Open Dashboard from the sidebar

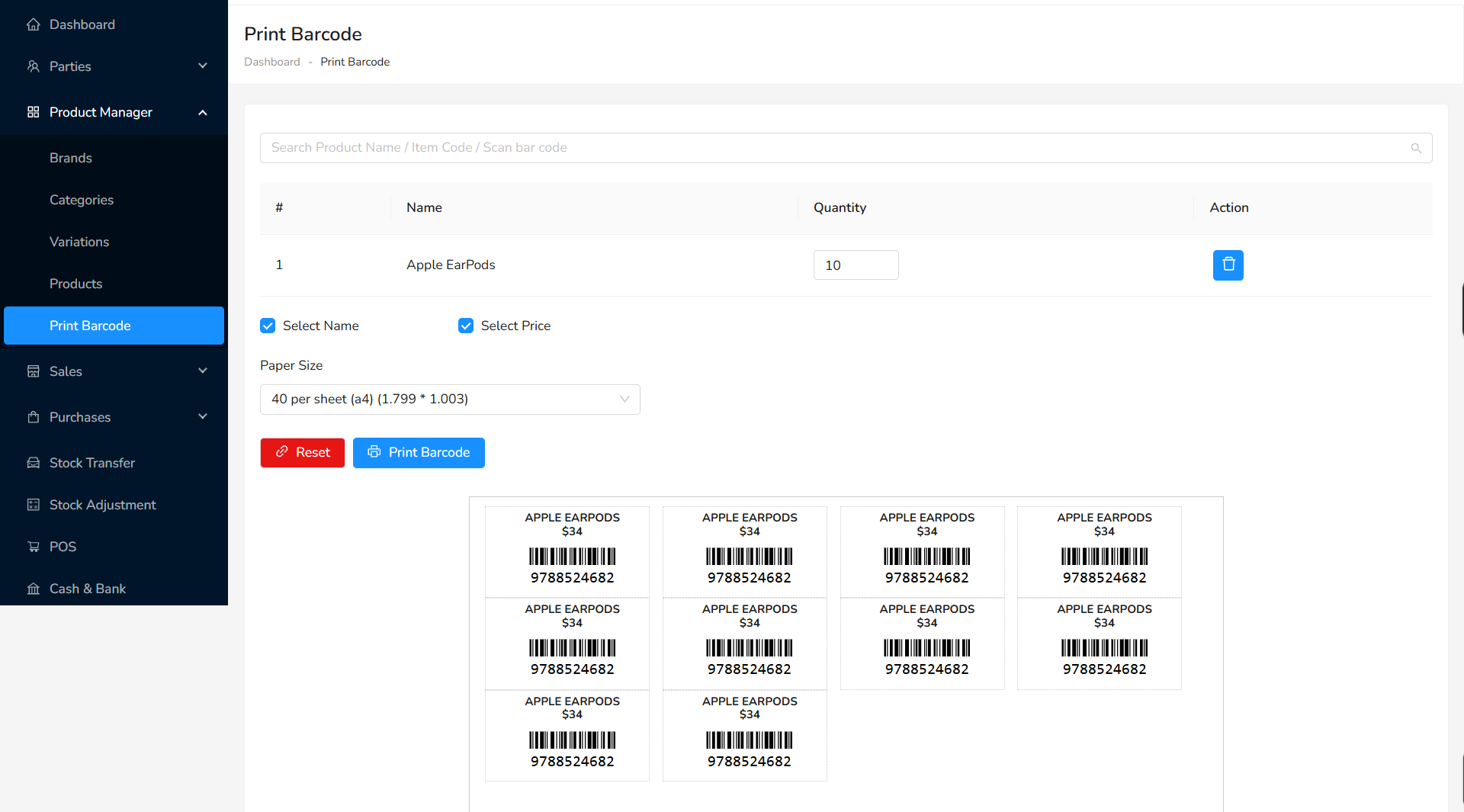[x=114, y=24]
